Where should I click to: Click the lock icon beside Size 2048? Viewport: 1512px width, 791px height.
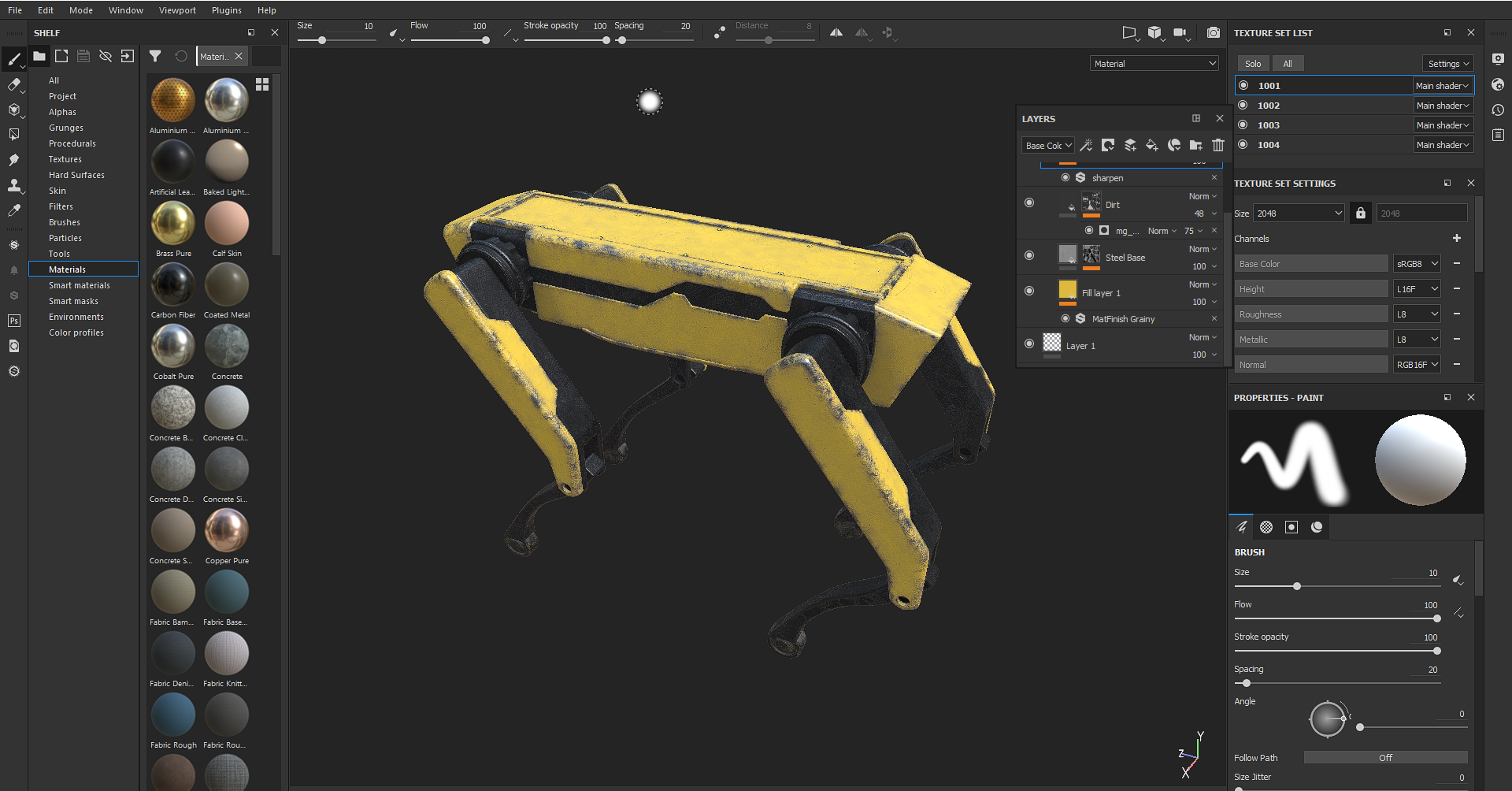pyautogui.click(x=1360, y=213)
